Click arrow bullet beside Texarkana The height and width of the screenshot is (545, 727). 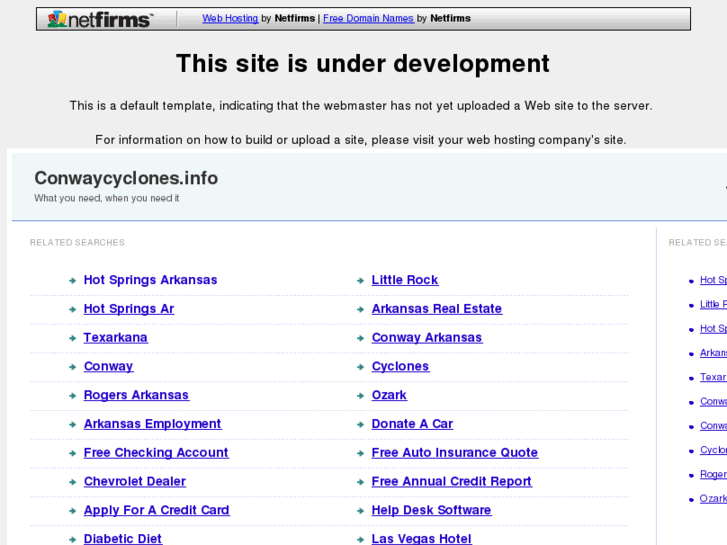tap(72, 338)
